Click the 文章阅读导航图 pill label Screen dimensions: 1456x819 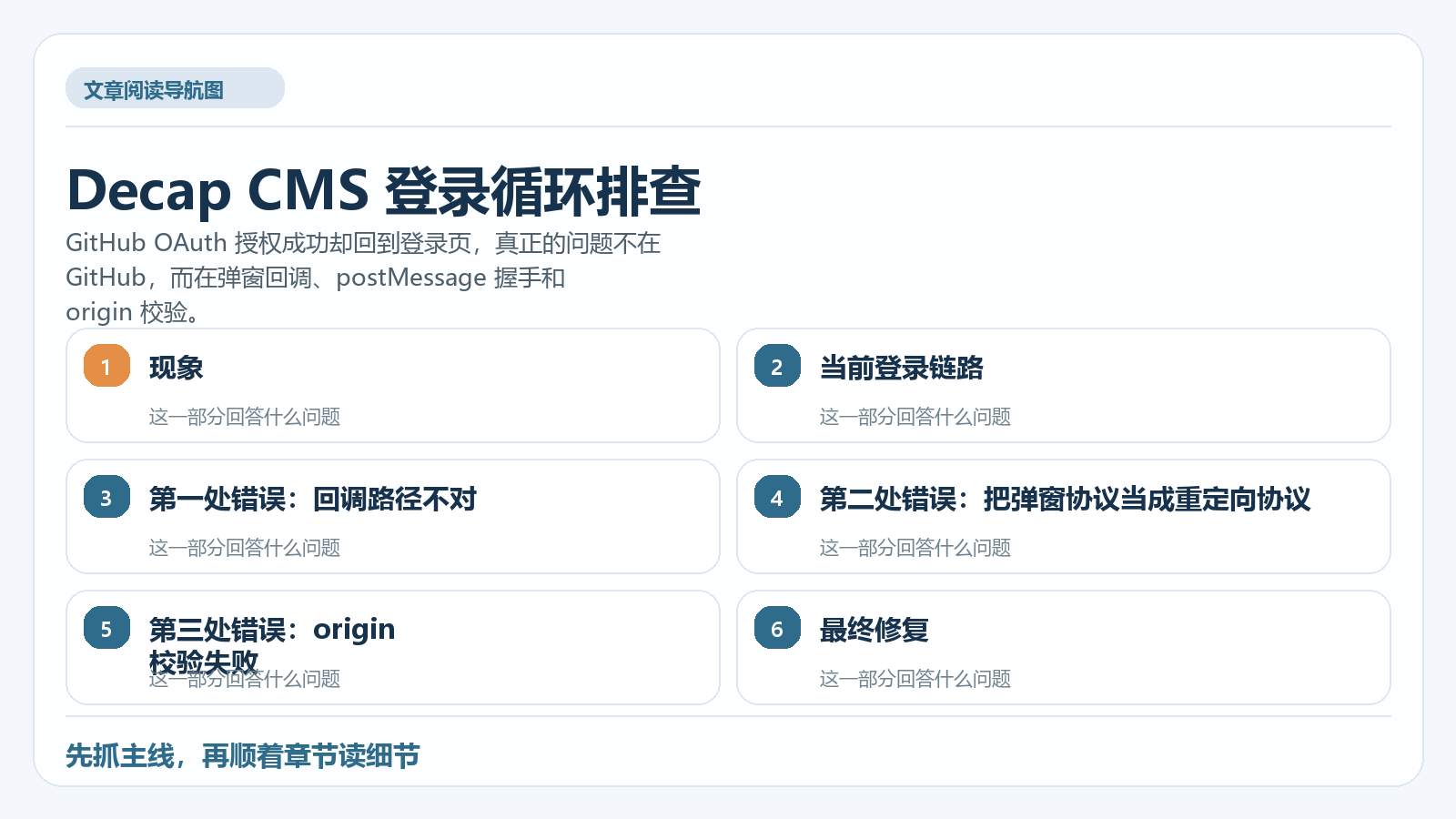pos(175,88)
